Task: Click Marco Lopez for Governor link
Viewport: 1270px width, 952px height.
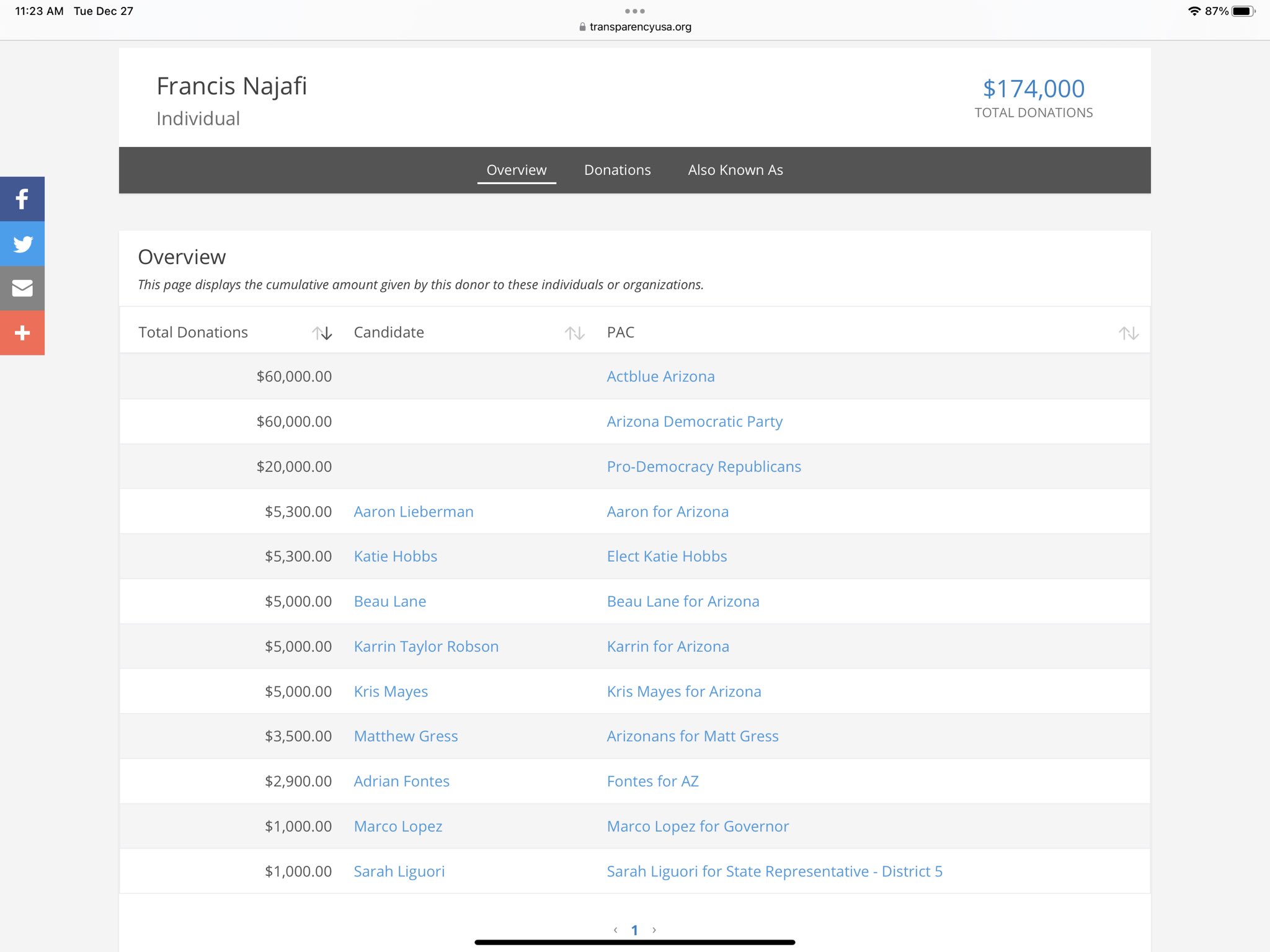Action: [x=697, y=826]
